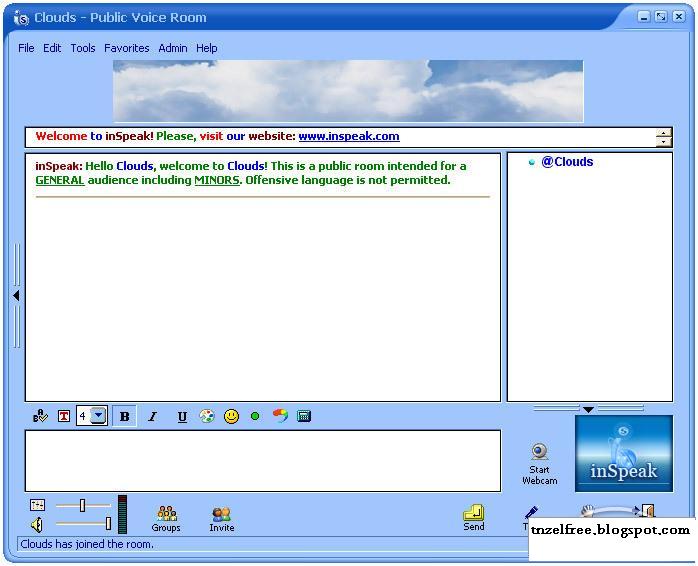698x566 pixels.
Task: Click the MINORS underlined word in chat
Action: [x=217, y=180]
